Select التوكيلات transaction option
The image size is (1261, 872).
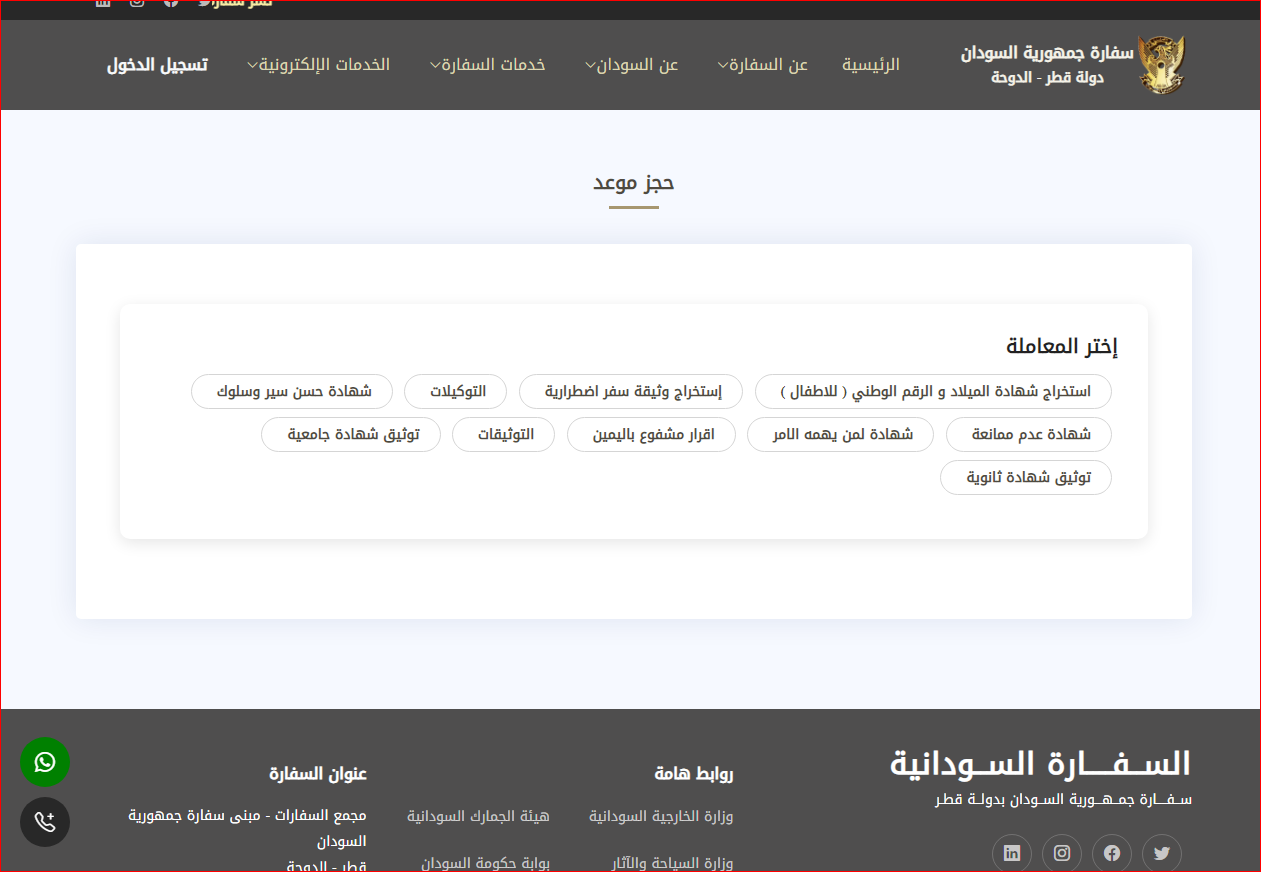(x=457, y=391)
